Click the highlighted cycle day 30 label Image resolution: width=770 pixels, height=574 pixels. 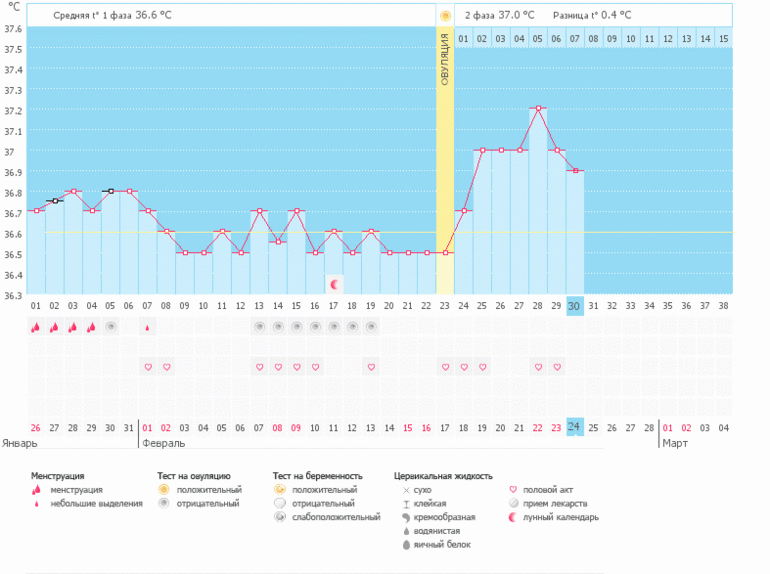pyautogui.click(x=575, y=306)
